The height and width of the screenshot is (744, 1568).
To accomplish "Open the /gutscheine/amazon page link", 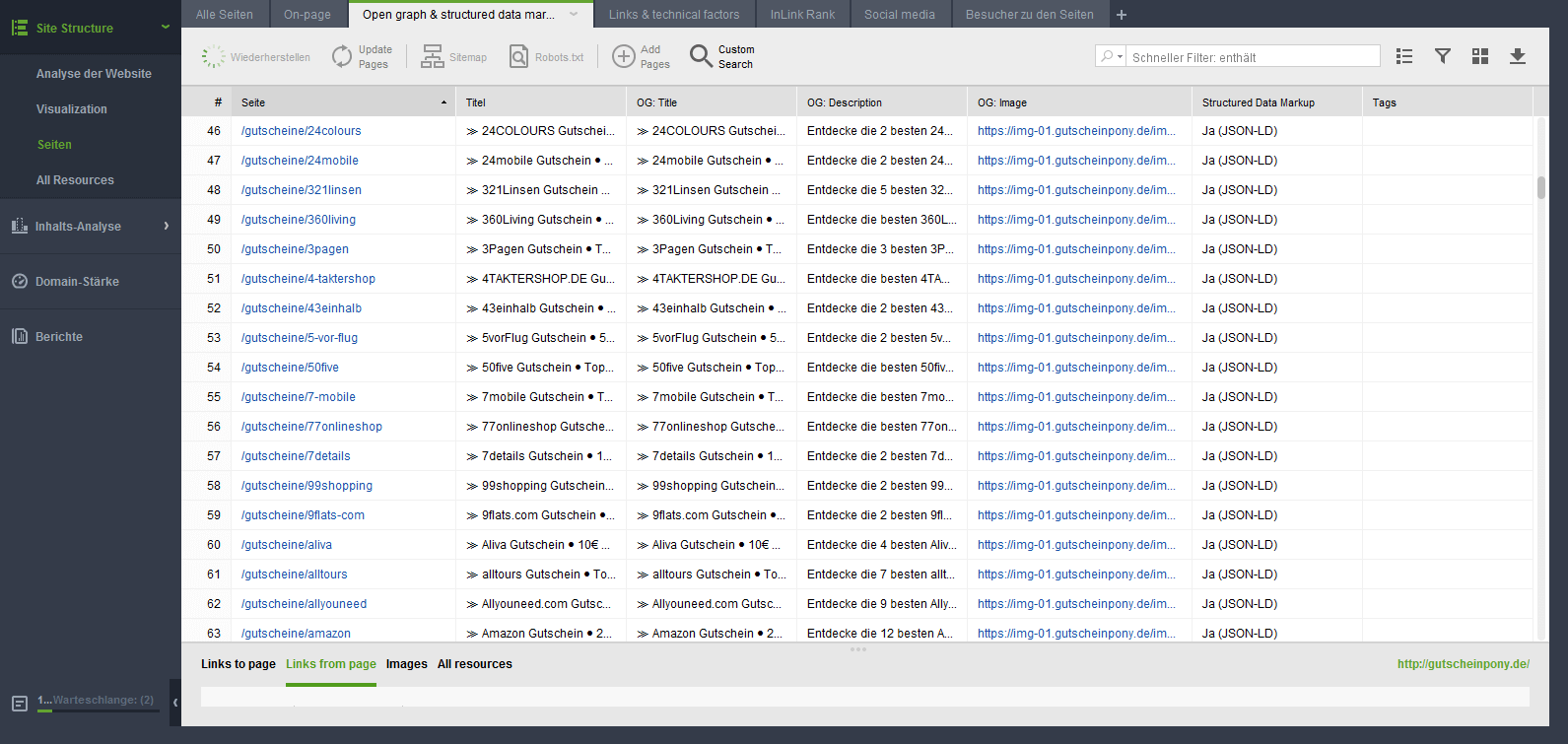I will pos(296,633).
